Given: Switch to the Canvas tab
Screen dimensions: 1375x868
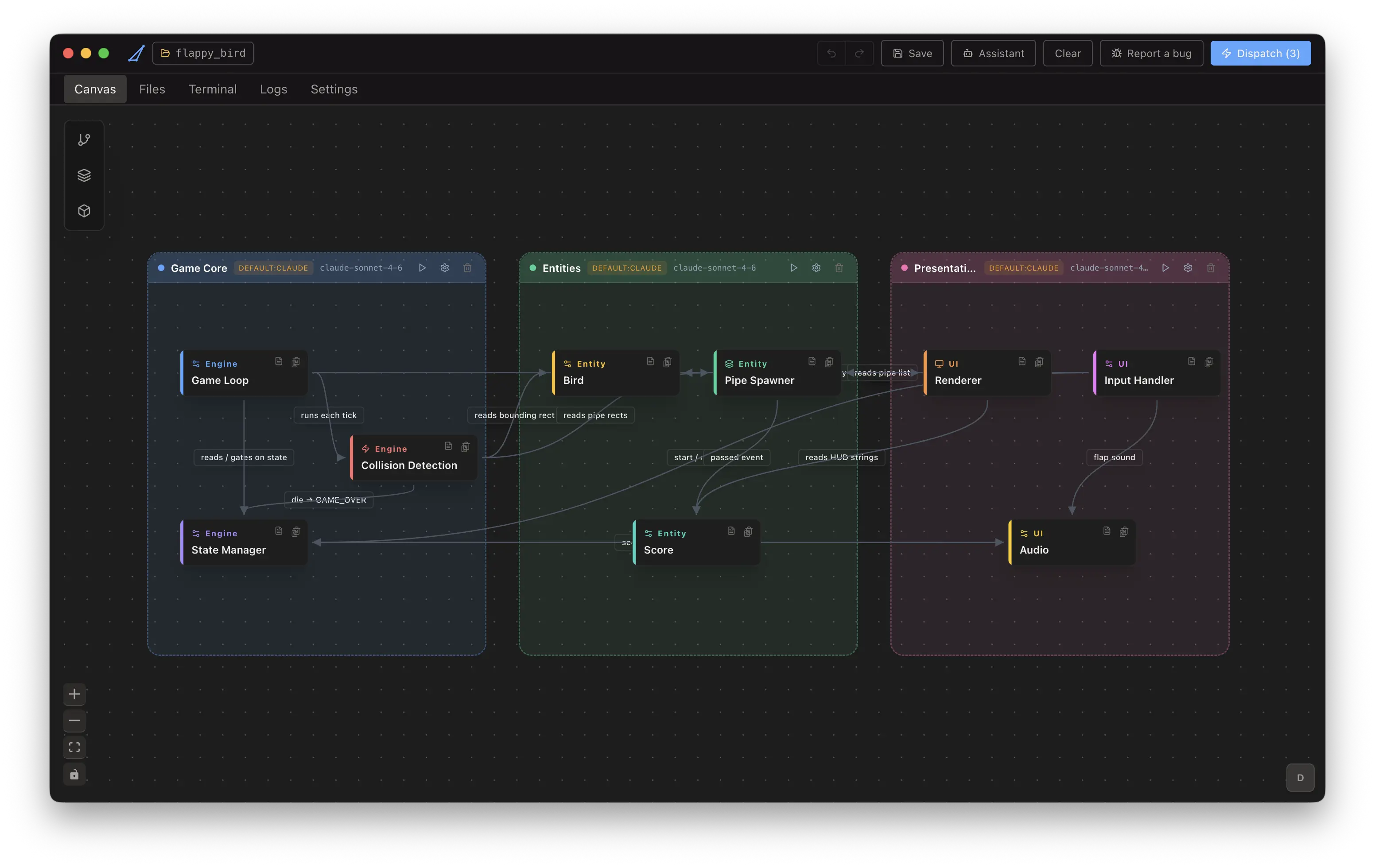Looking at the screenshot, I should 95,89.
